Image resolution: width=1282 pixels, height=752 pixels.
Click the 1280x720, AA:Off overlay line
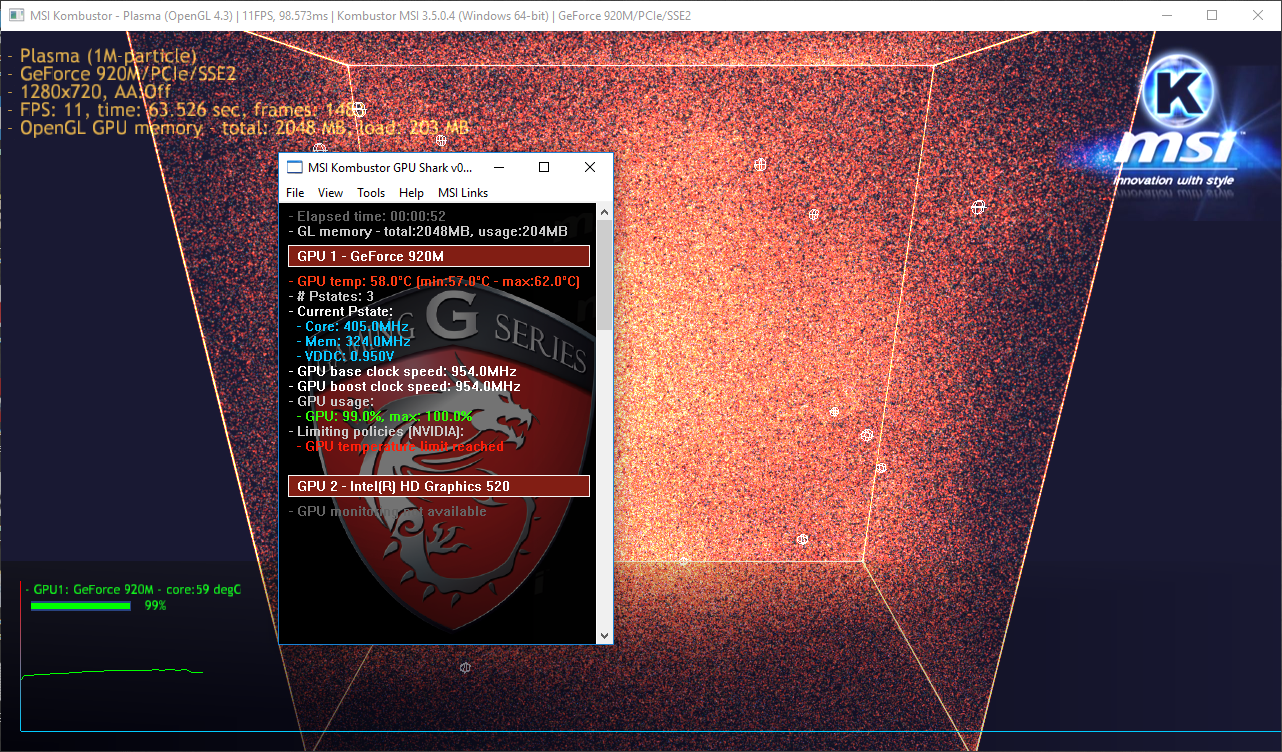pos(89,92)
